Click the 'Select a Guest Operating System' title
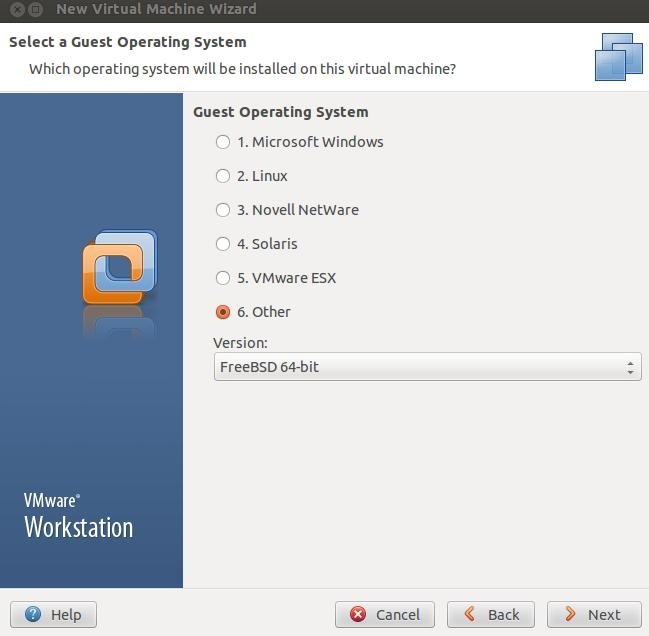 (x=128, y=42)
